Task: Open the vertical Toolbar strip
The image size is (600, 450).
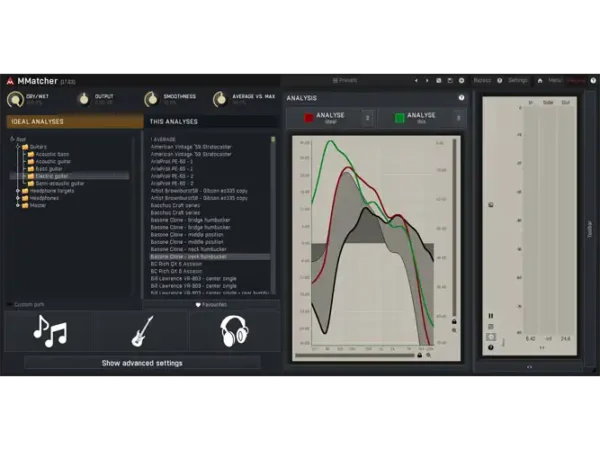Action: pyautogui.click(x=590, y=229)
